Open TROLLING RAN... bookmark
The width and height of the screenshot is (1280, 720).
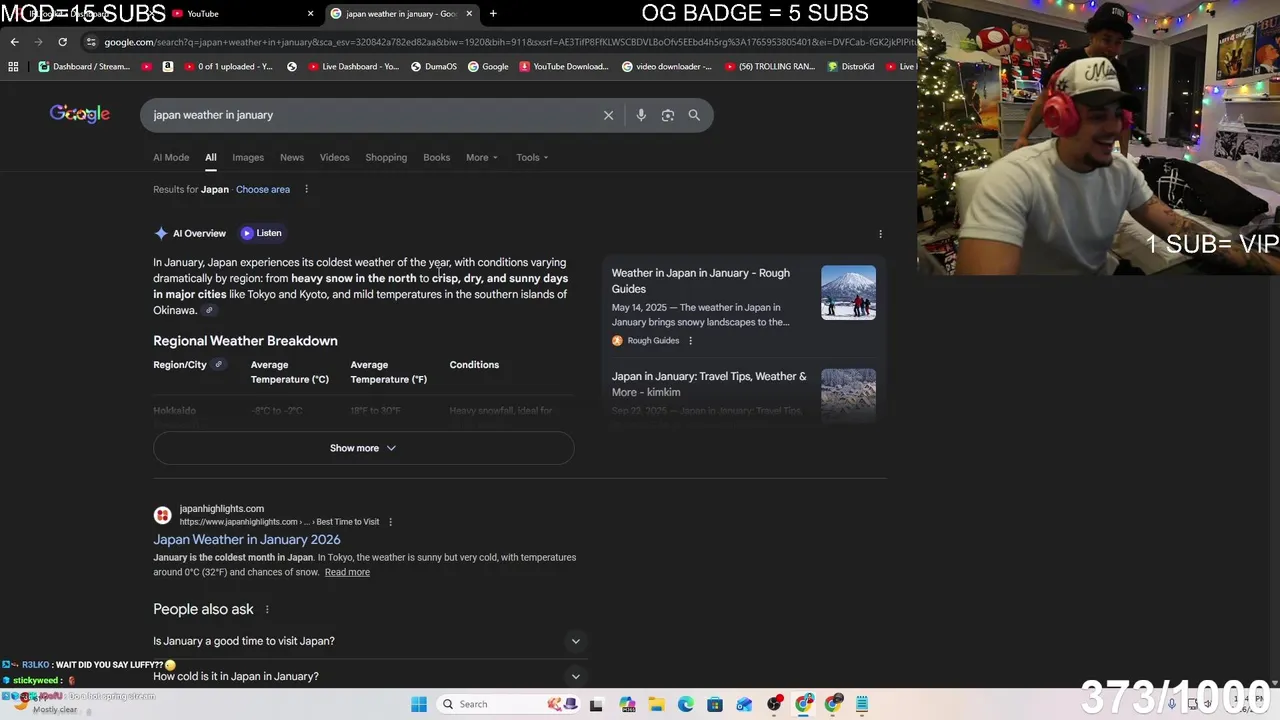click(770, 67)
